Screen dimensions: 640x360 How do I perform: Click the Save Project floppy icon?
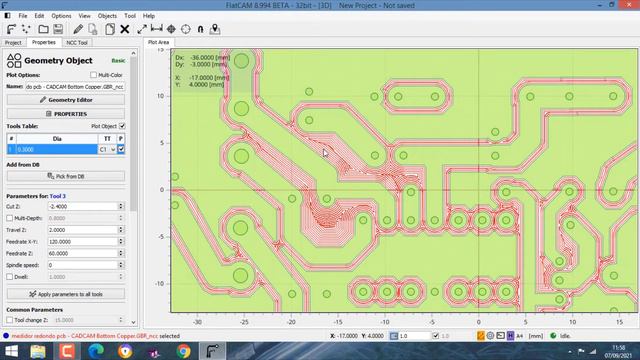pos(58,29)
